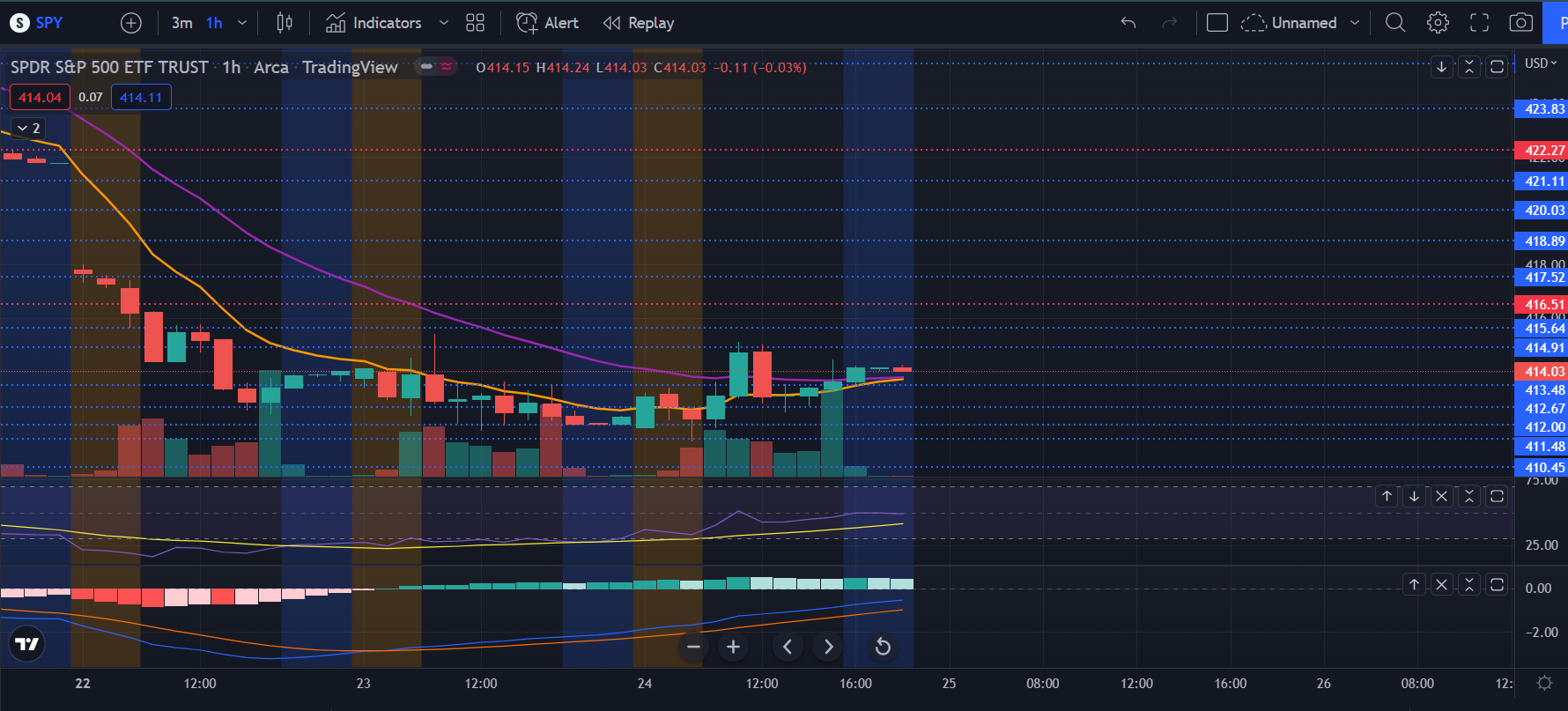Click the TradingView logo at bottom left

(27, 645)
